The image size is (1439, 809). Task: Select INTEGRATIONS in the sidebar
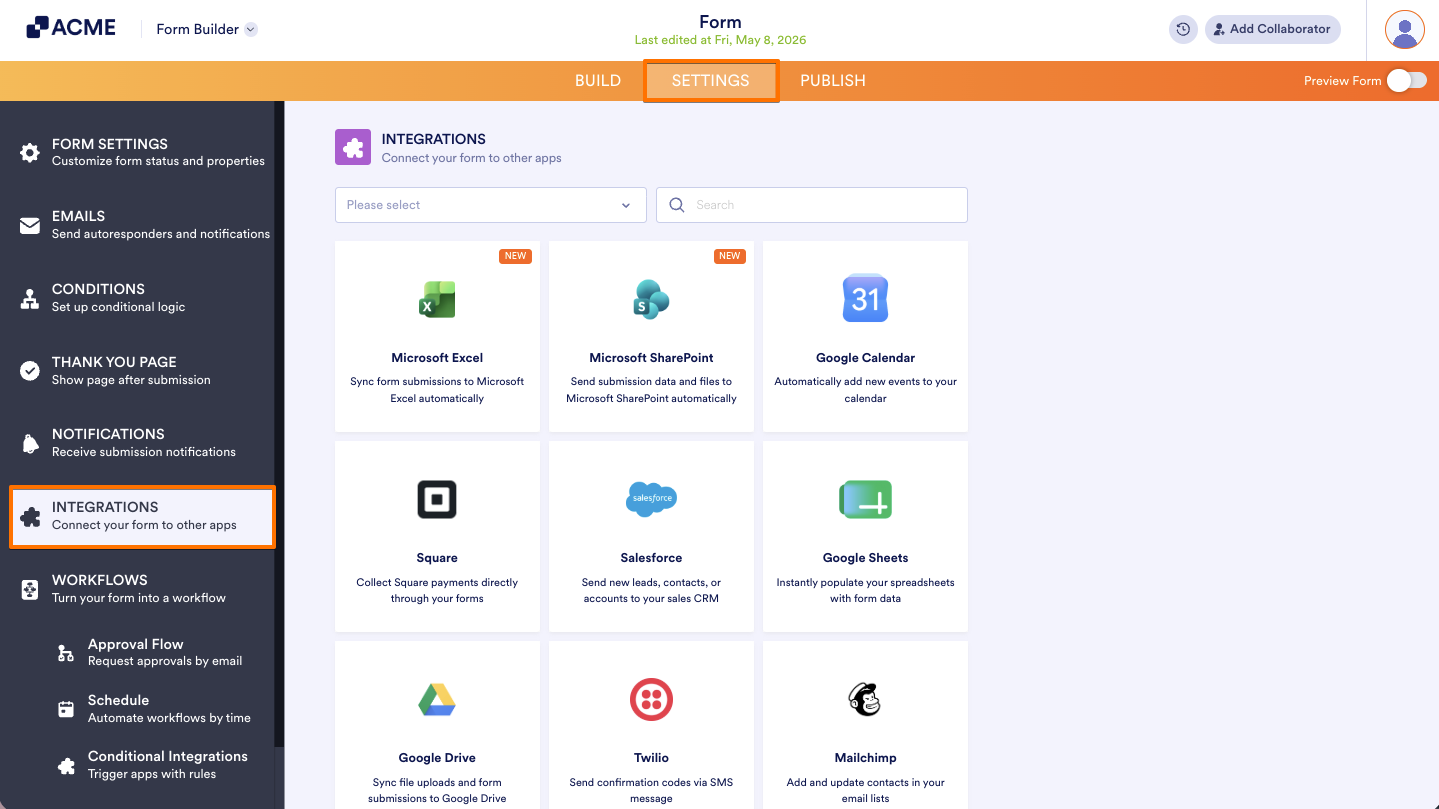click(142, 516)
